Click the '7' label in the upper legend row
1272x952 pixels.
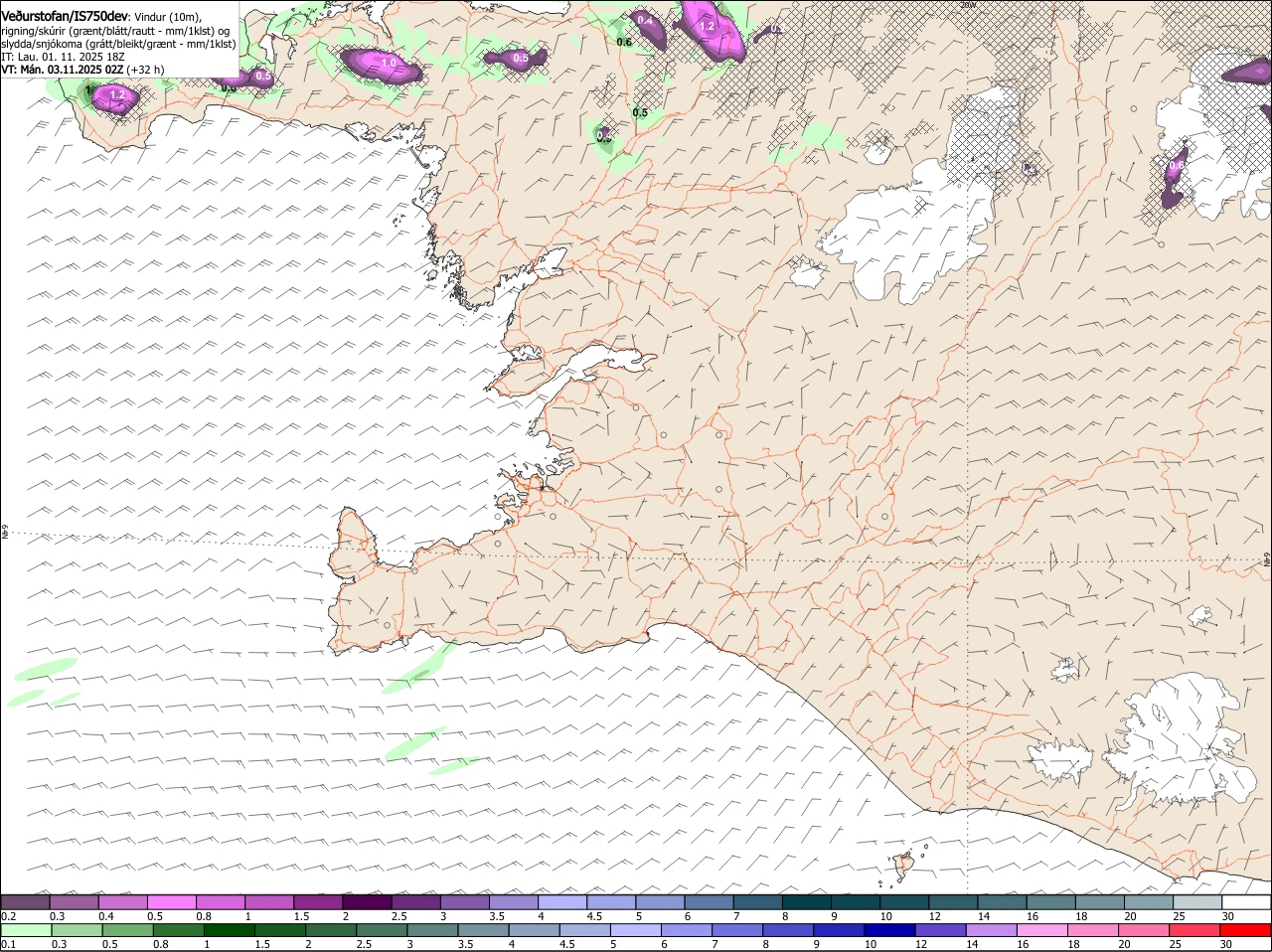pos(736,916)
